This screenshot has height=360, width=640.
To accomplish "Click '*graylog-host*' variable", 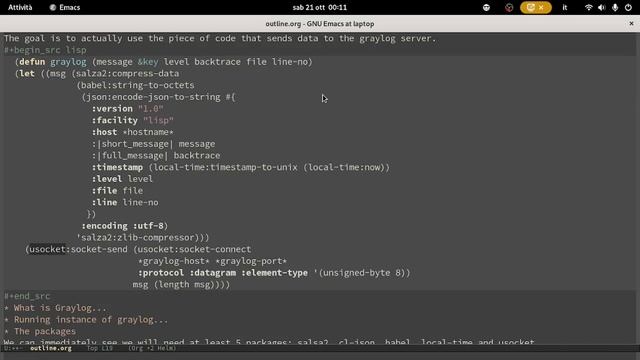I will pyautogui.click(x=174, y=261).
